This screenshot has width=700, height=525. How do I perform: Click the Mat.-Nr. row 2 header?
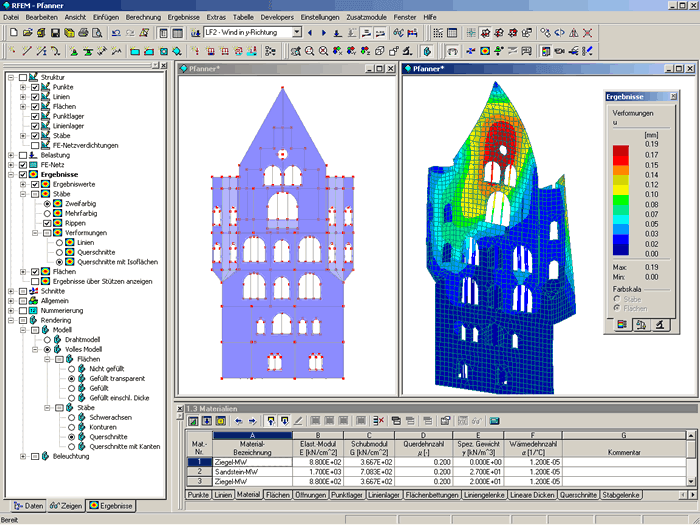[x=200, y=472]
